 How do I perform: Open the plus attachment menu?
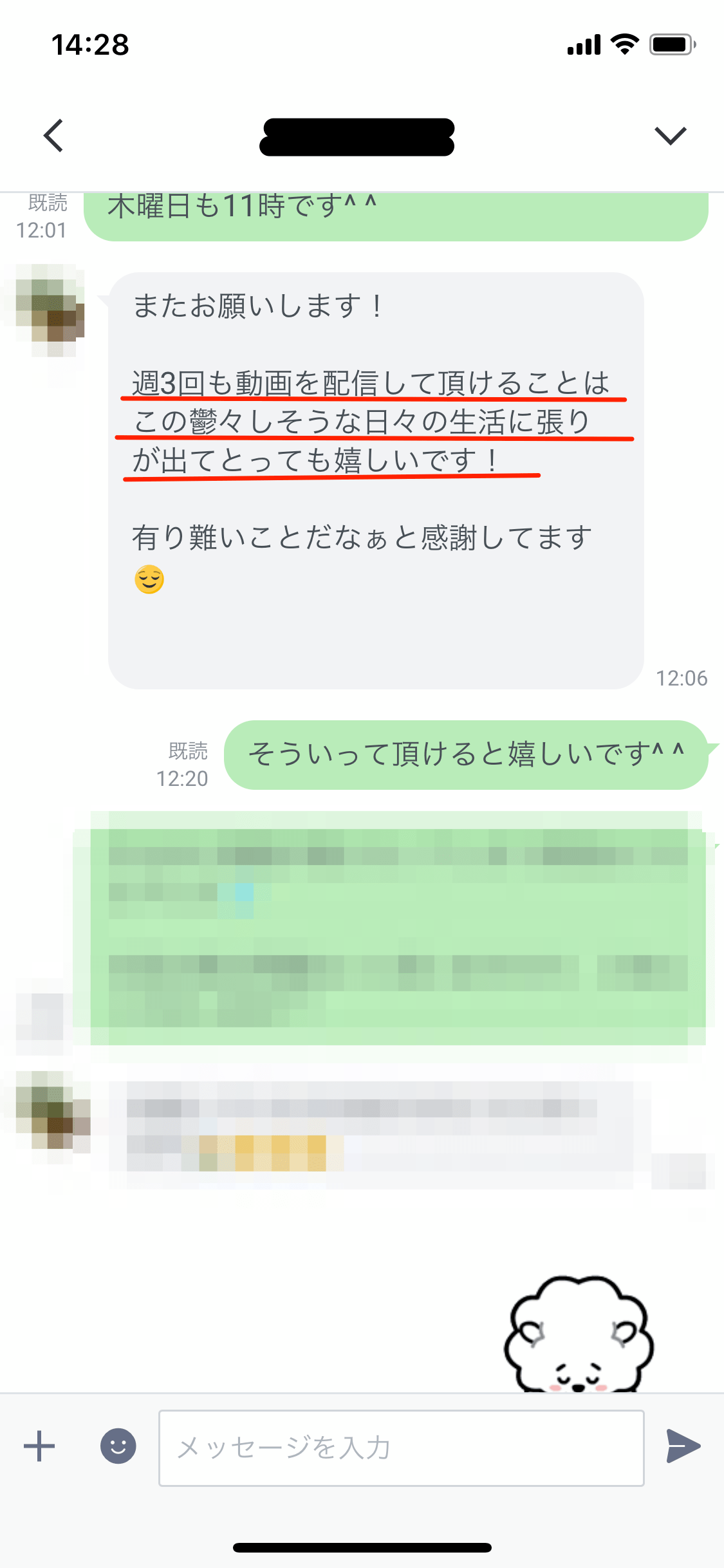[x=39, y=1446]
